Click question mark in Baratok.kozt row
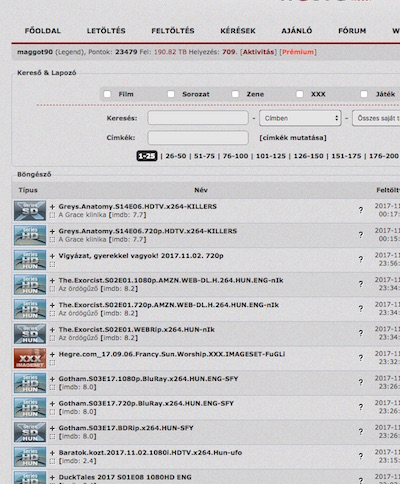Viewport: 400px width, 484px height. pos(361,456)
